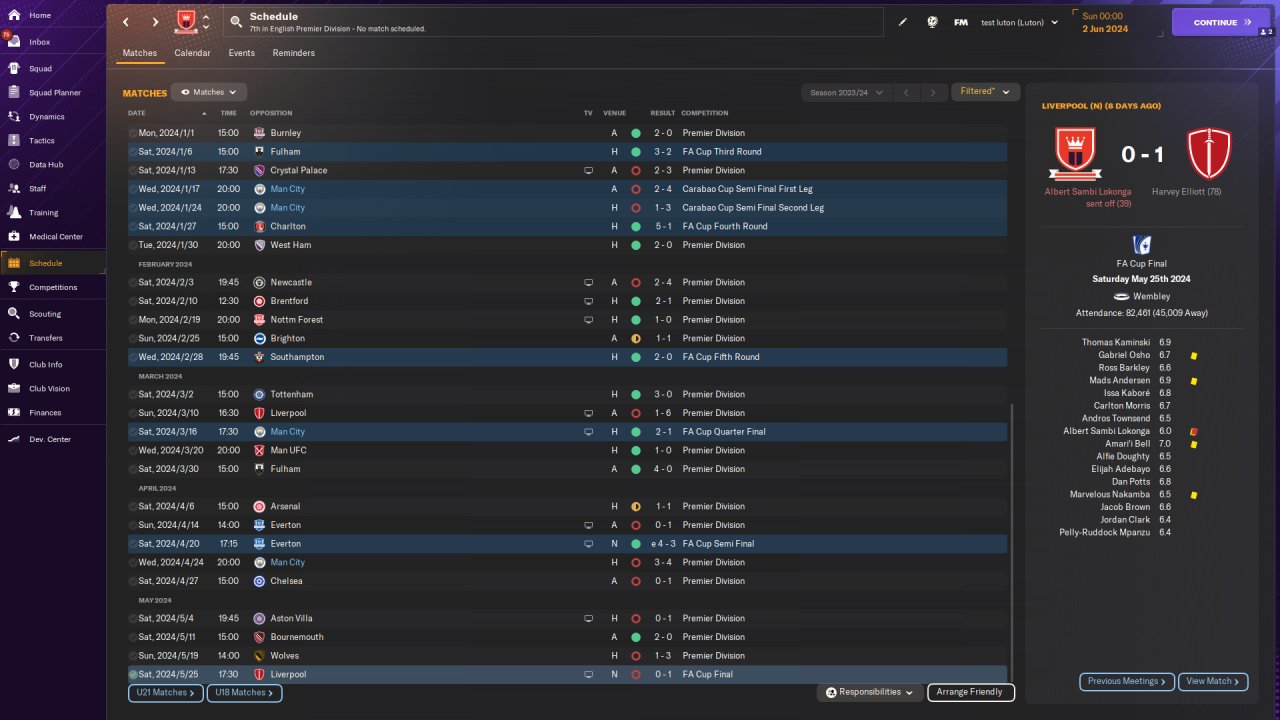
Task: Open Club Vision in the sidebar
Action: (x=50, y=388)
